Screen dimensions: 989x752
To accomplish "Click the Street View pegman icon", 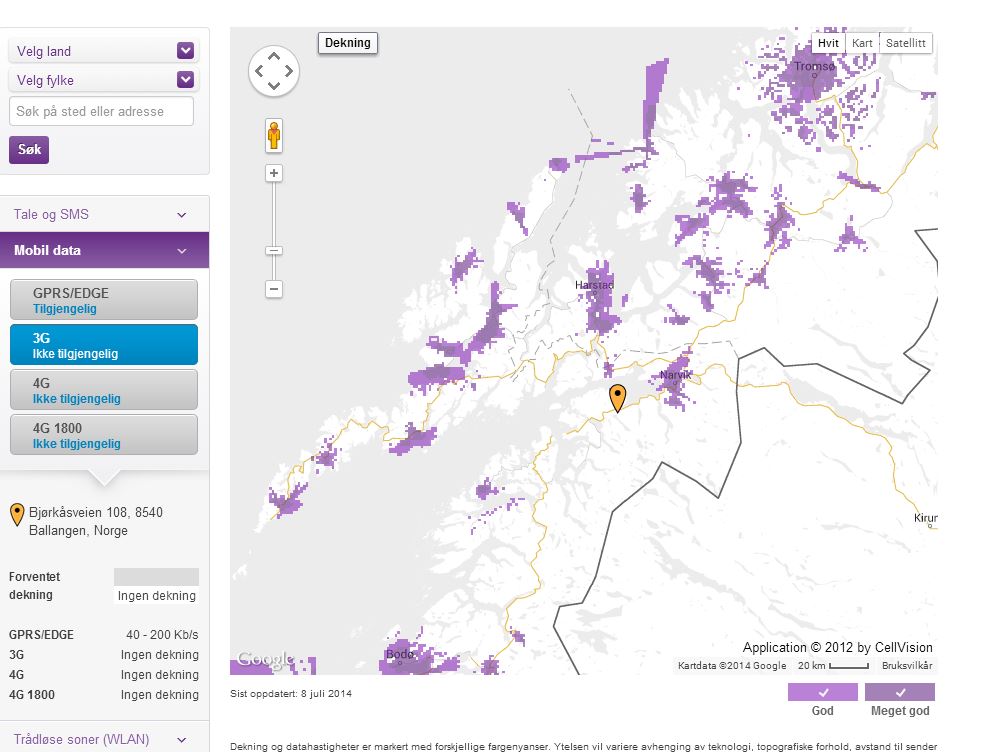I will pos(274,135).
